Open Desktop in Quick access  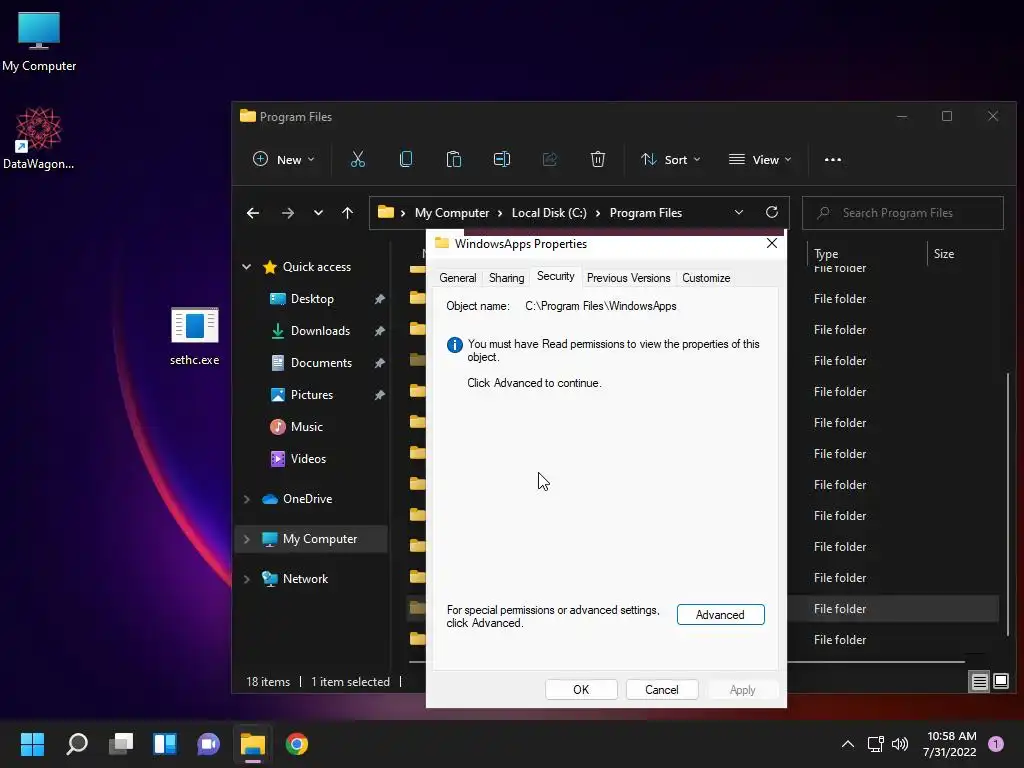coord(312,298)
